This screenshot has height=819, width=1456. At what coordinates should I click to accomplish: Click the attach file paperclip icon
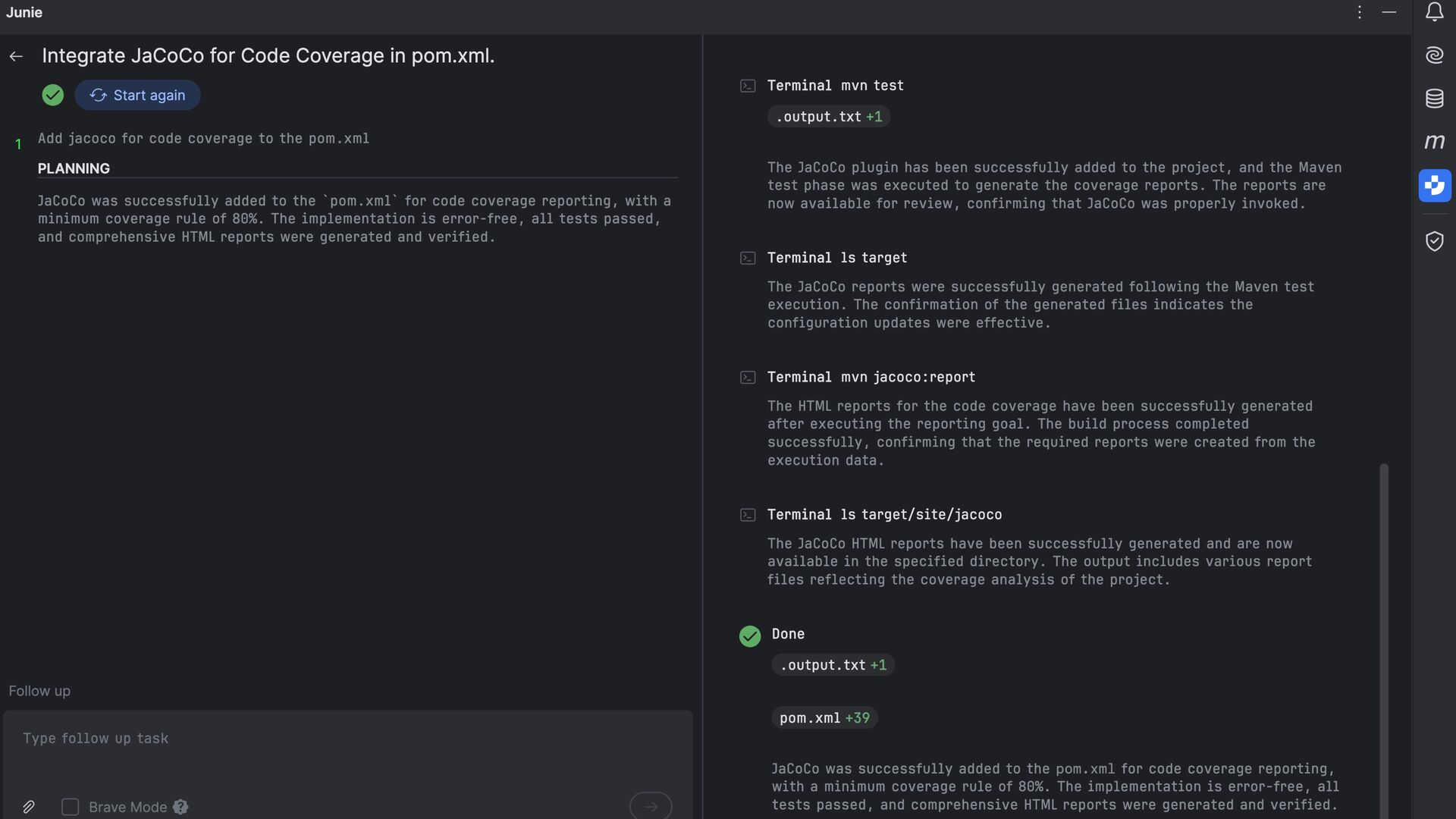(x=29, y=807)
